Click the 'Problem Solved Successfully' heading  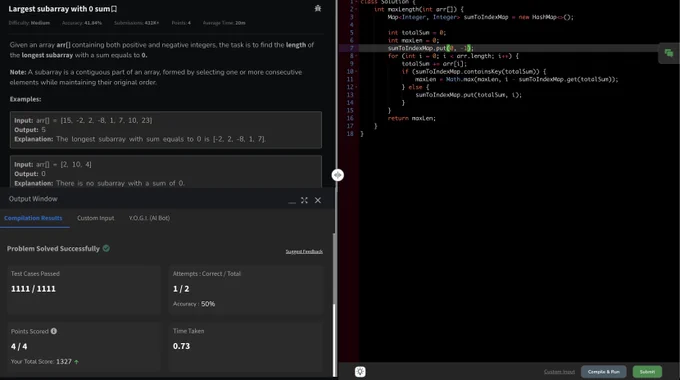[x=53, y=249]
